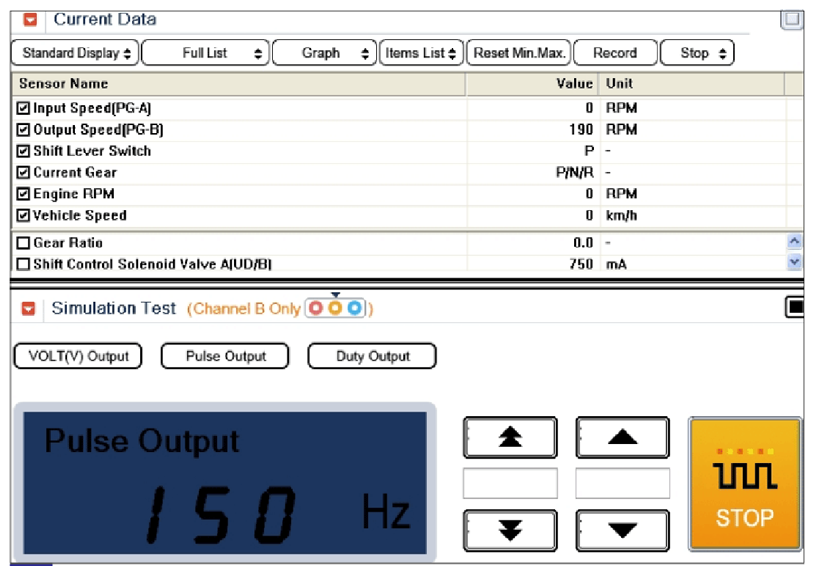The width and height of the screenshot is (814, 575).
Task: Select the VOLT(V) Output mode
Action: pyautogui.click(x=78, y=356)
